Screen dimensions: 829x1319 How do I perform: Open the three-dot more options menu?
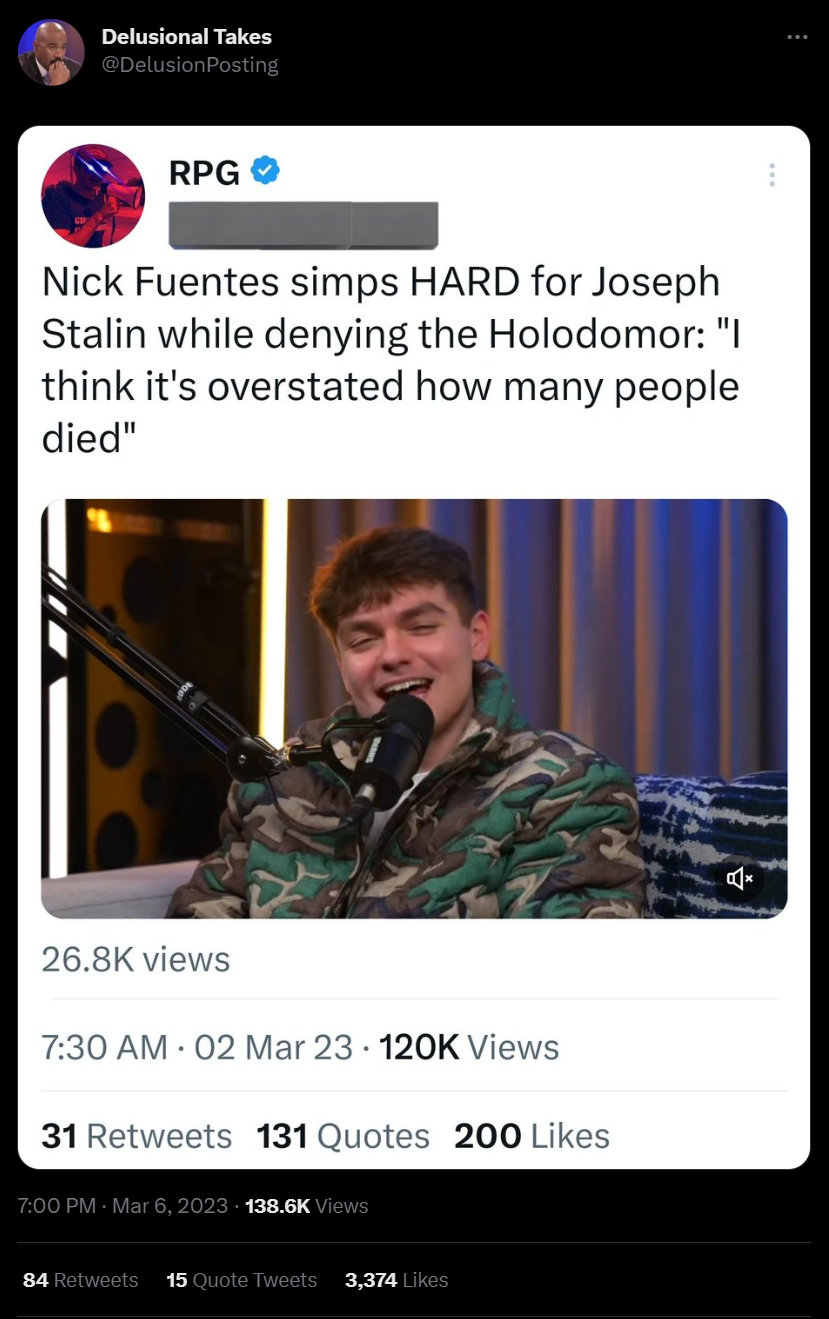[796, 38]
